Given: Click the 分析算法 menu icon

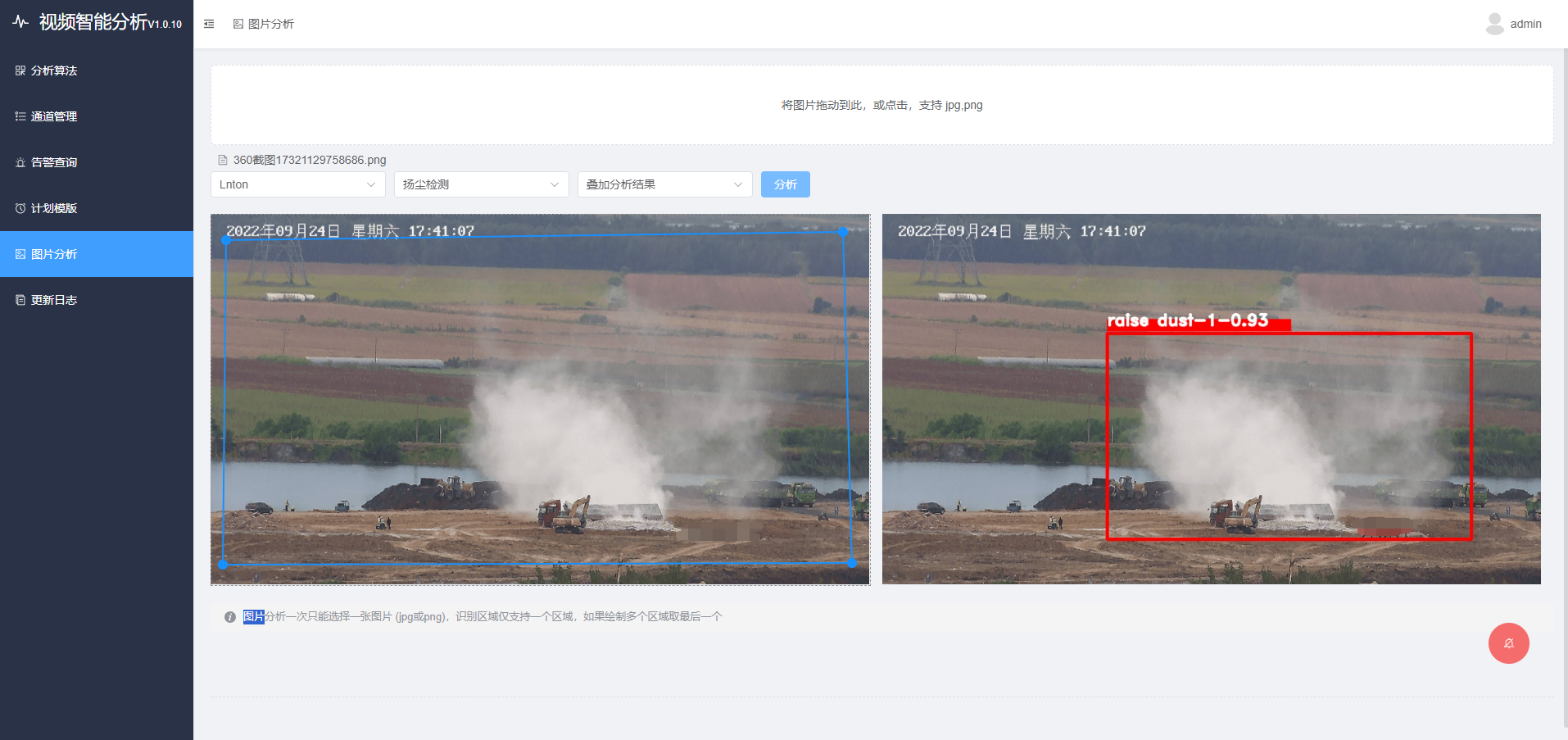Looking at the screenshot, I should [20, 70].
